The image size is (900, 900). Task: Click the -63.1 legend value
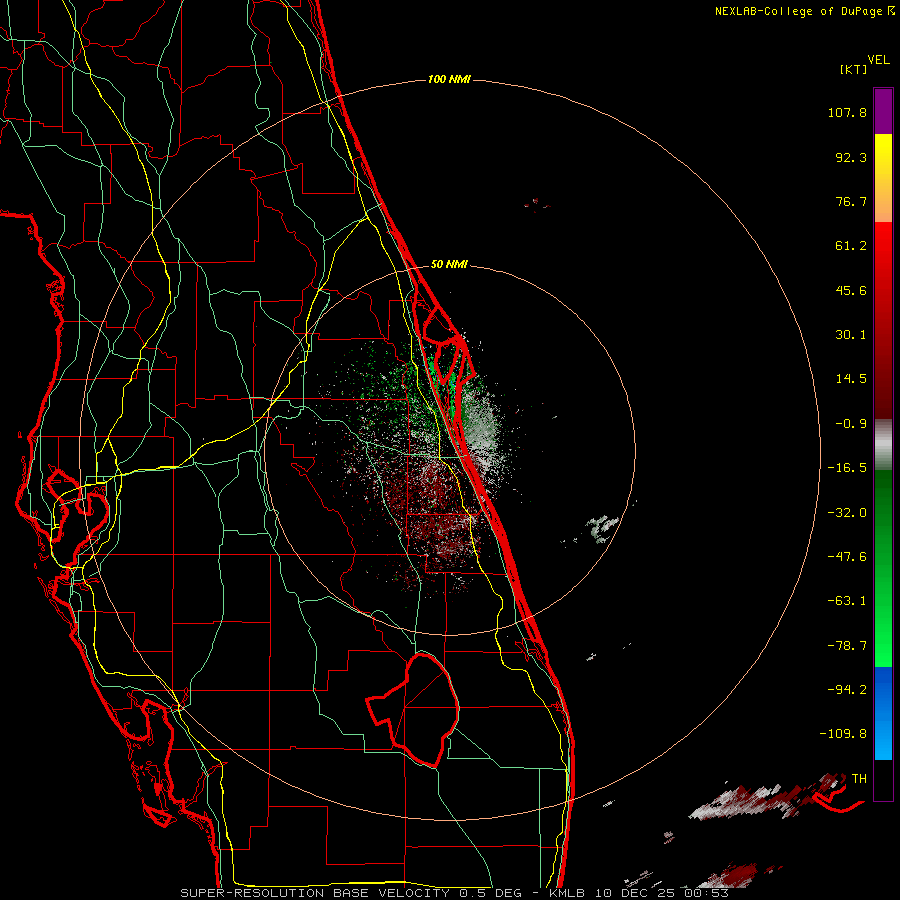pos(847,601)
